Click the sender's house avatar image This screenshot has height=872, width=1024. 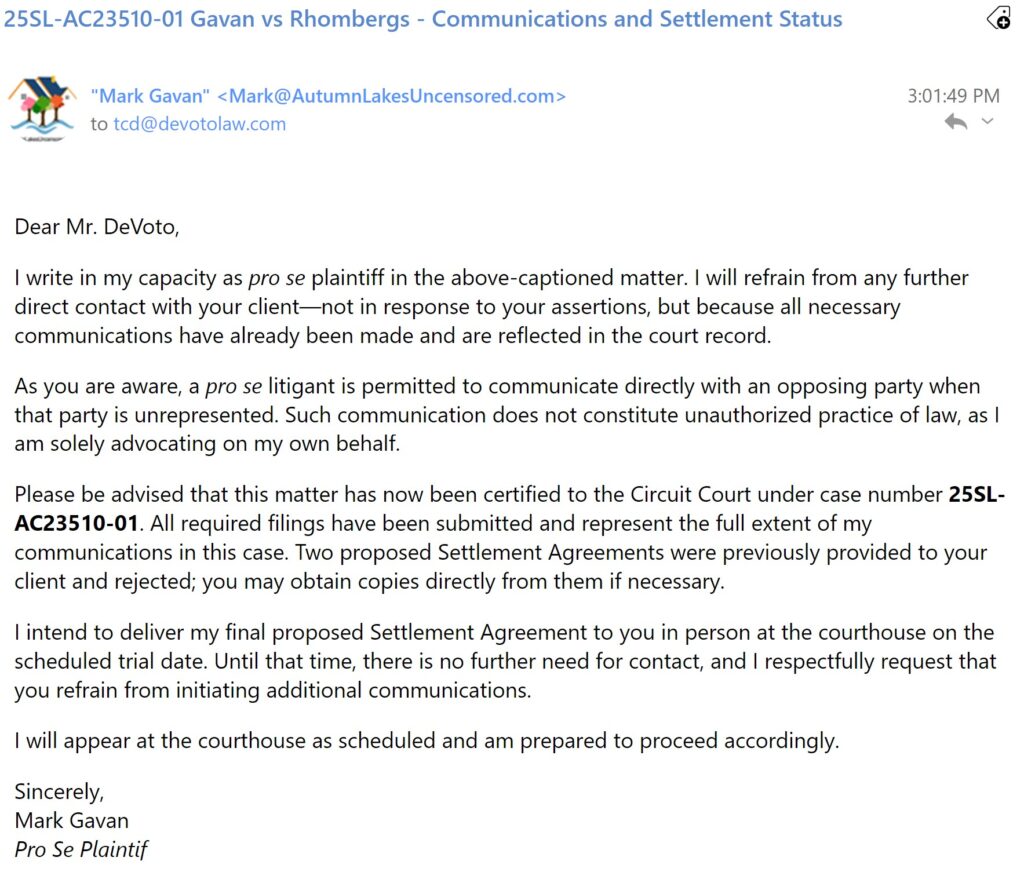click(42, 109)
